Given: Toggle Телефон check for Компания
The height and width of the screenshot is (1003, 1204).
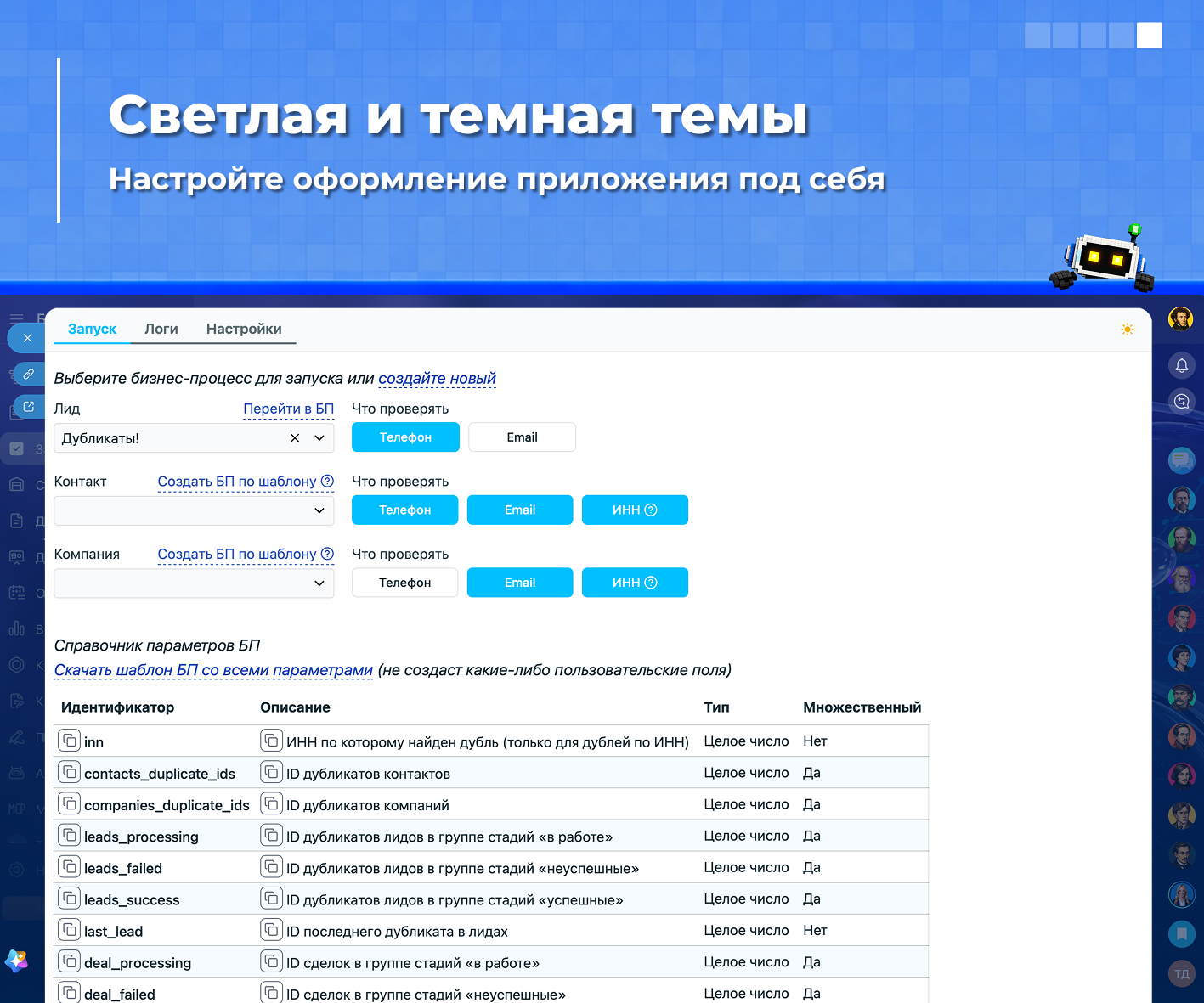Looking at the screenshot, I should pyautogui.click(x=404, y=583).
